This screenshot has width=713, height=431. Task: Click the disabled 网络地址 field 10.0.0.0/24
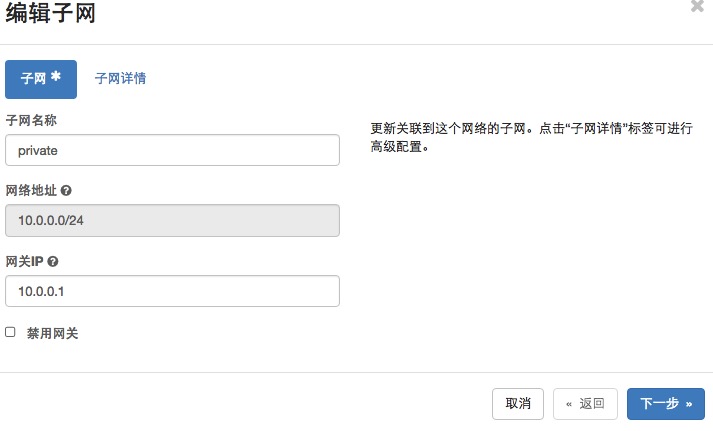(172, 220)
